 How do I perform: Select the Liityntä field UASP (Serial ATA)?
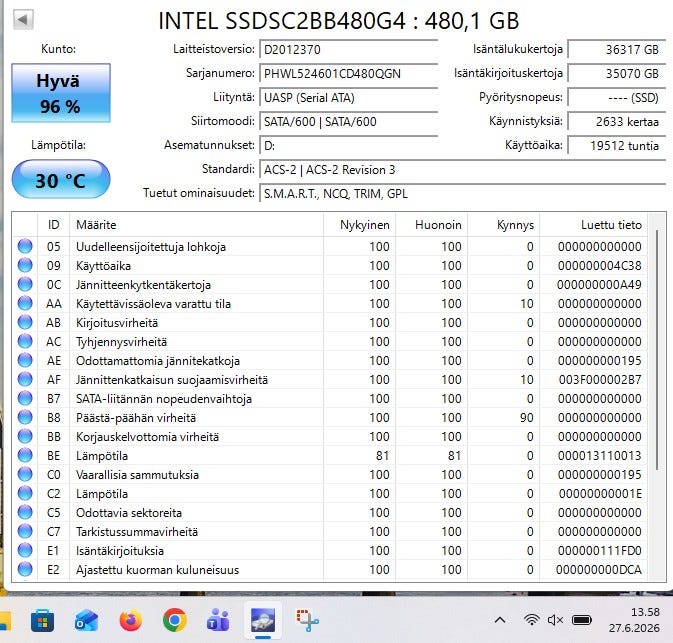(x=349, y=97)
